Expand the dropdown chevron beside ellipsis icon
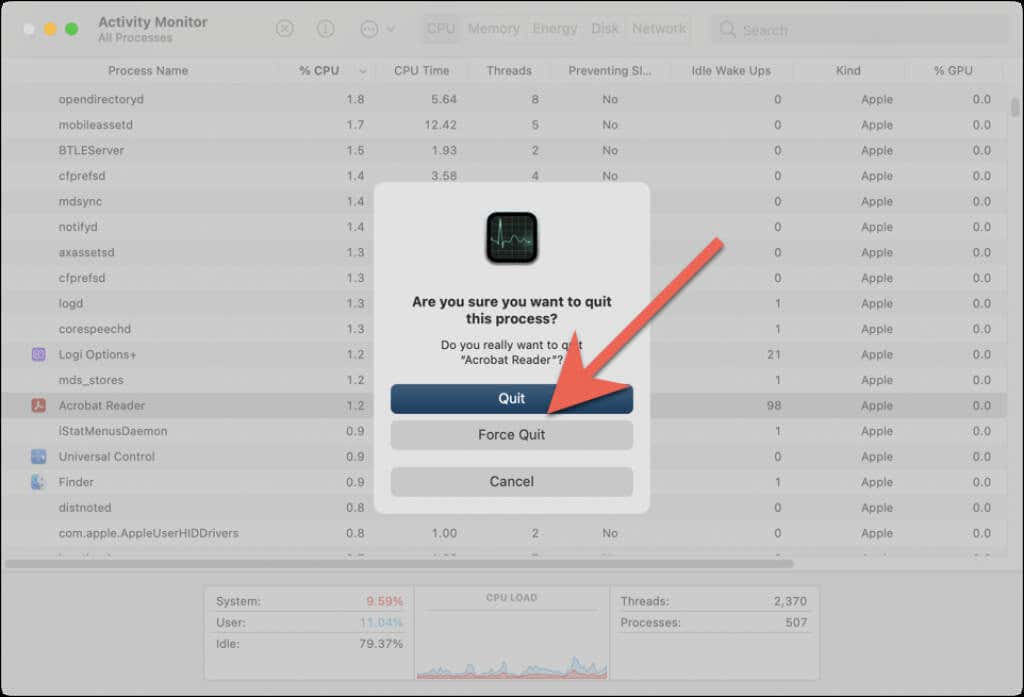1024x697 pixels. click(x=391, y=29)
